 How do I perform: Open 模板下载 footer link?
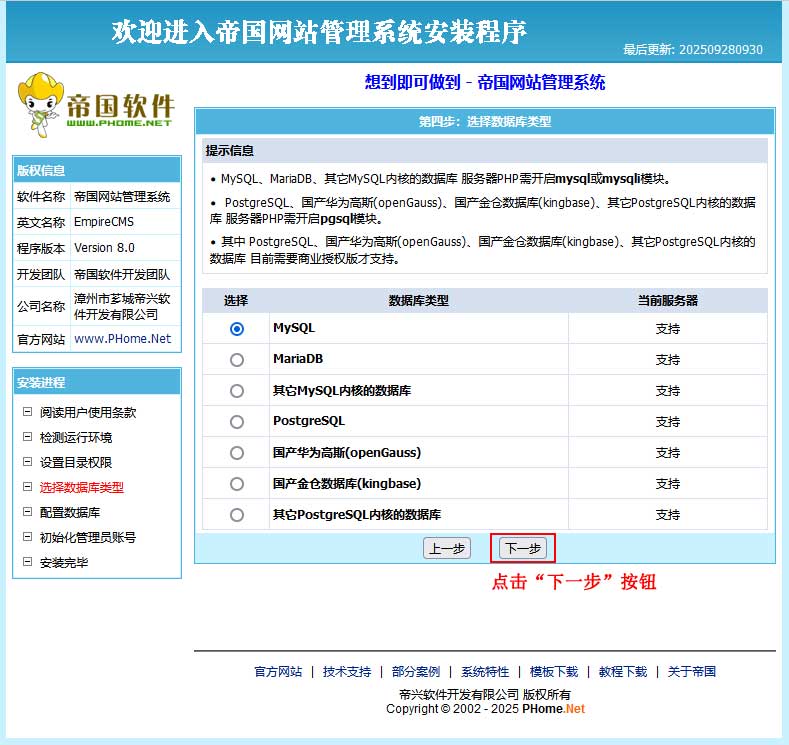pyautogui.click(x=554, y=672)
